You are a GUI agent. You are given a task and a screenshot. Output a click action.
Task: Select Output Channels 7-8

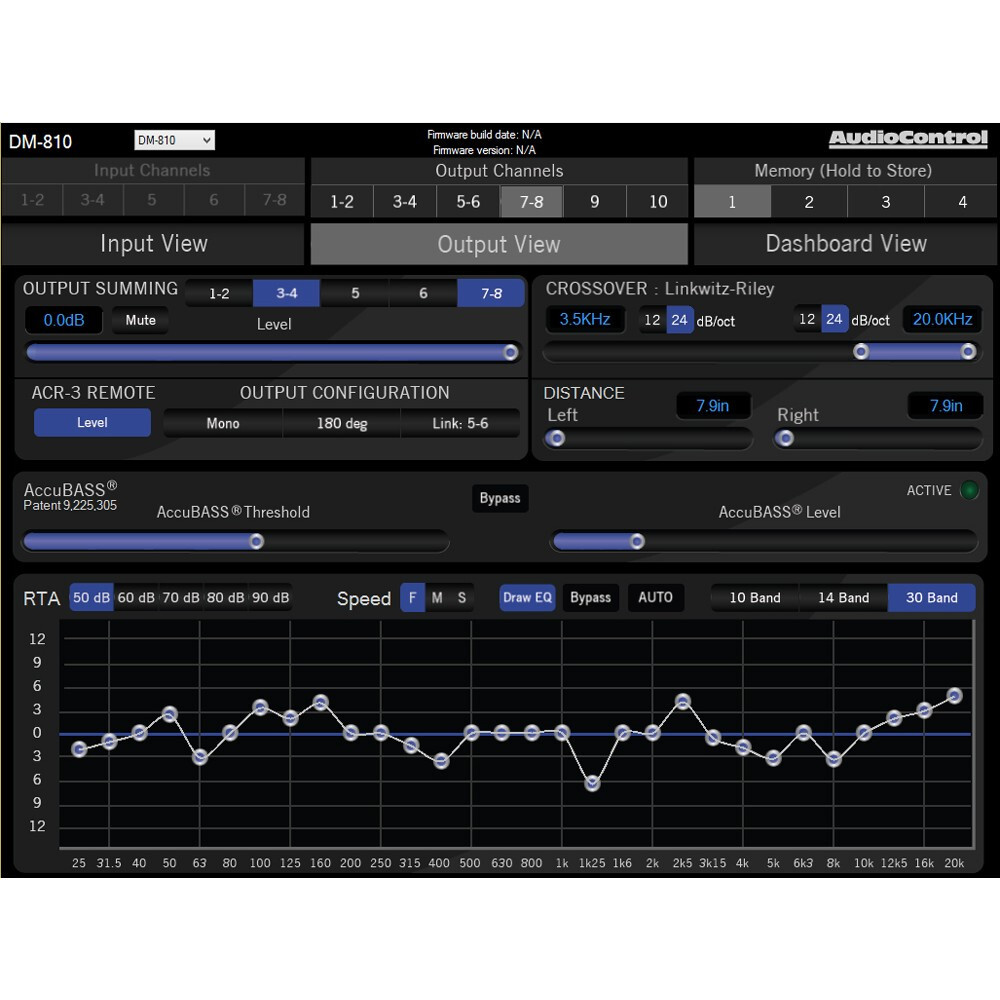(x=531, y=202)
